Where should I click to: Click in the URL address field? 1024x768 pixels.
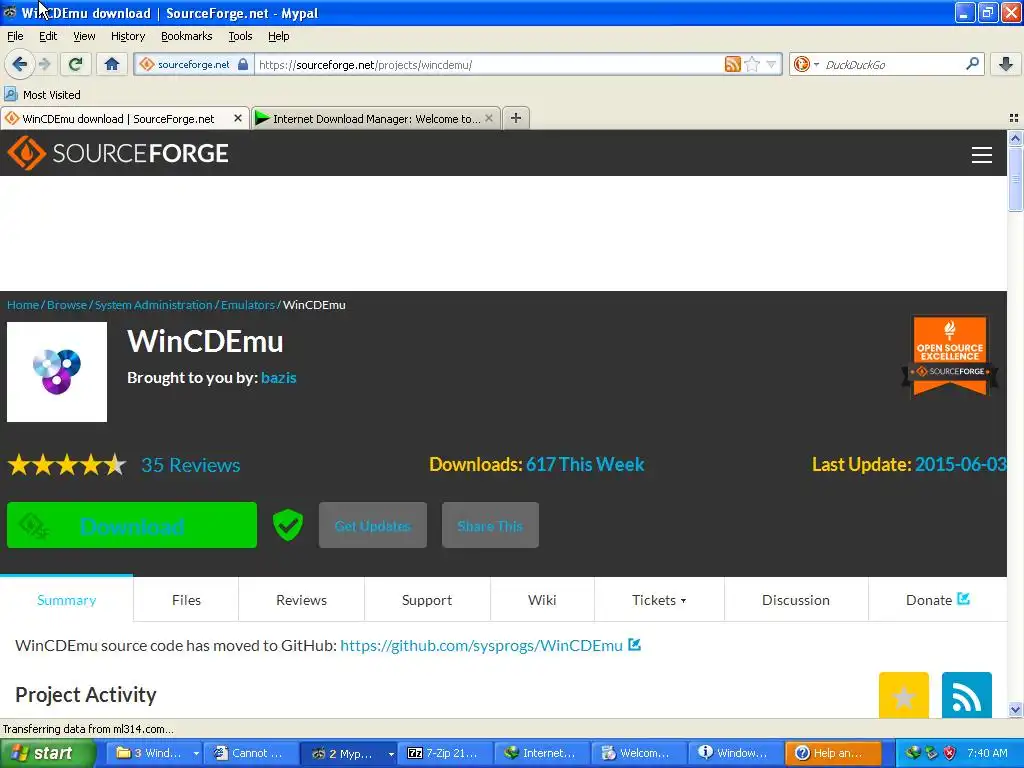coord(488,64)
